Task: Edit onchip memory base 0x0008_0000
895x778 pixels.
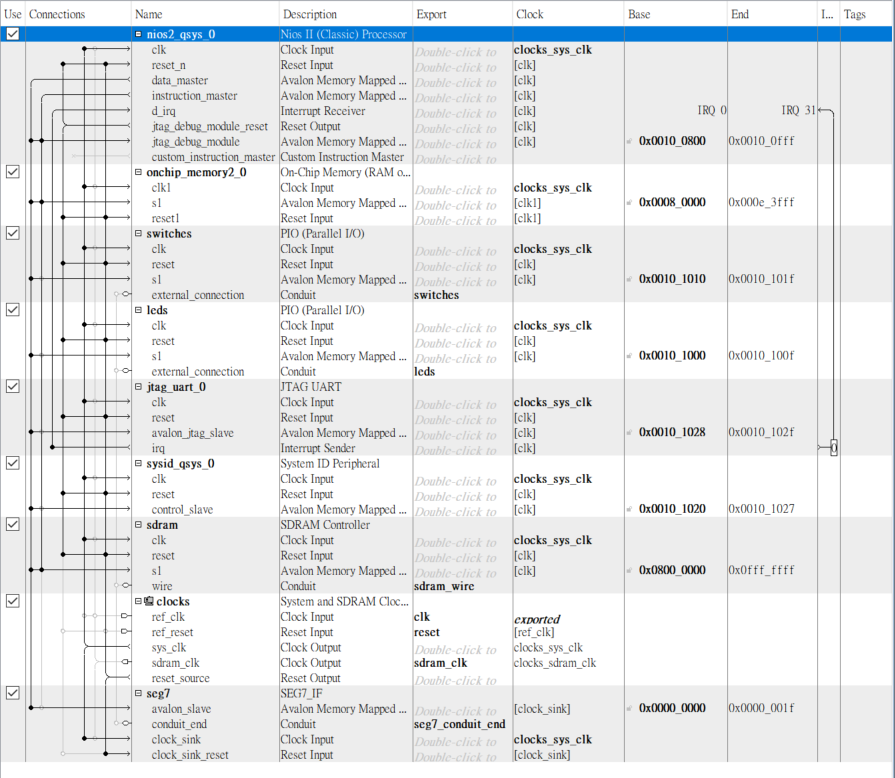Action: [x=672, y=202]
